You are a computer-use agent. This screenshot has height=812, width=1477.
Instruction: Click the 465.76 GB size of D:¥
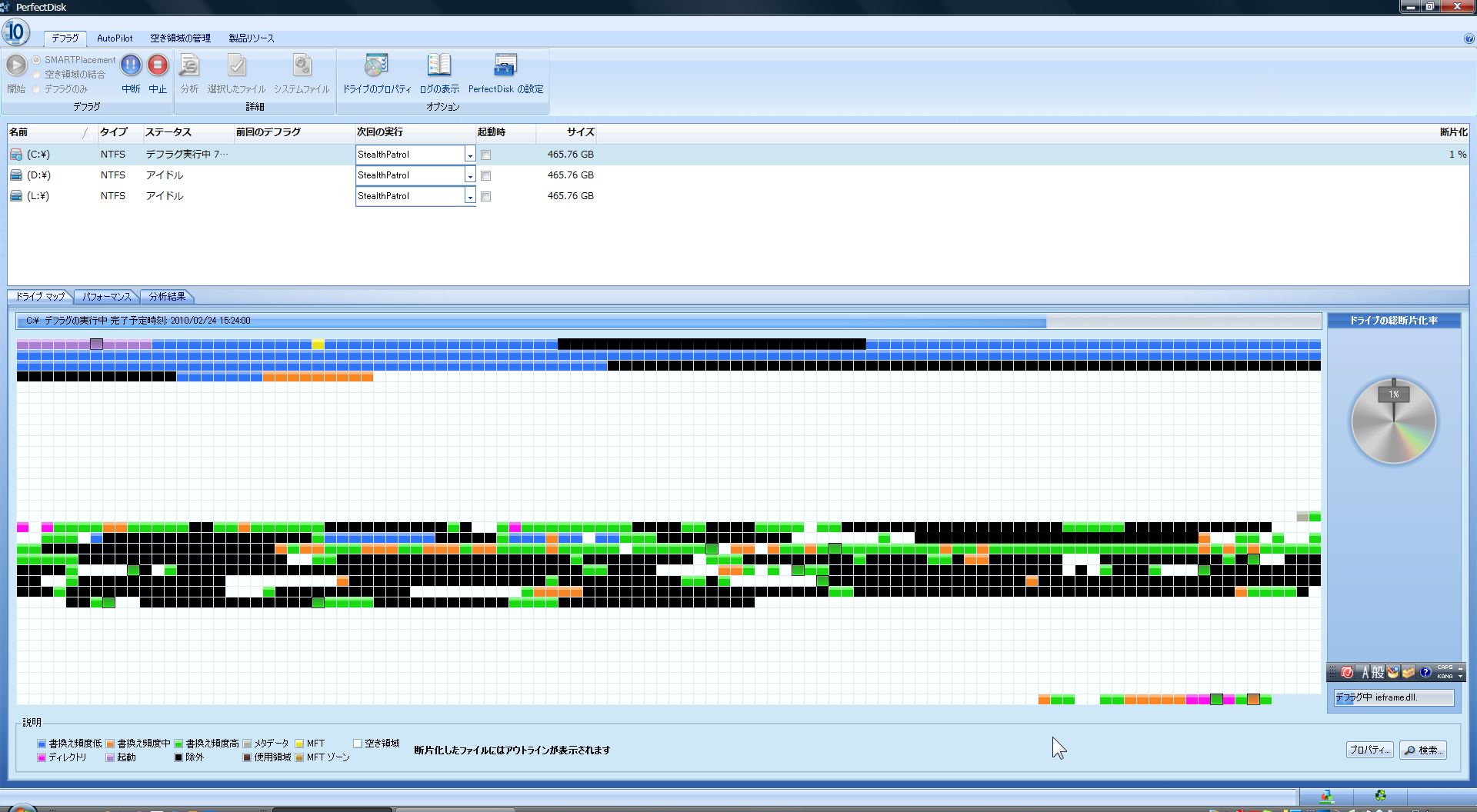571,175
